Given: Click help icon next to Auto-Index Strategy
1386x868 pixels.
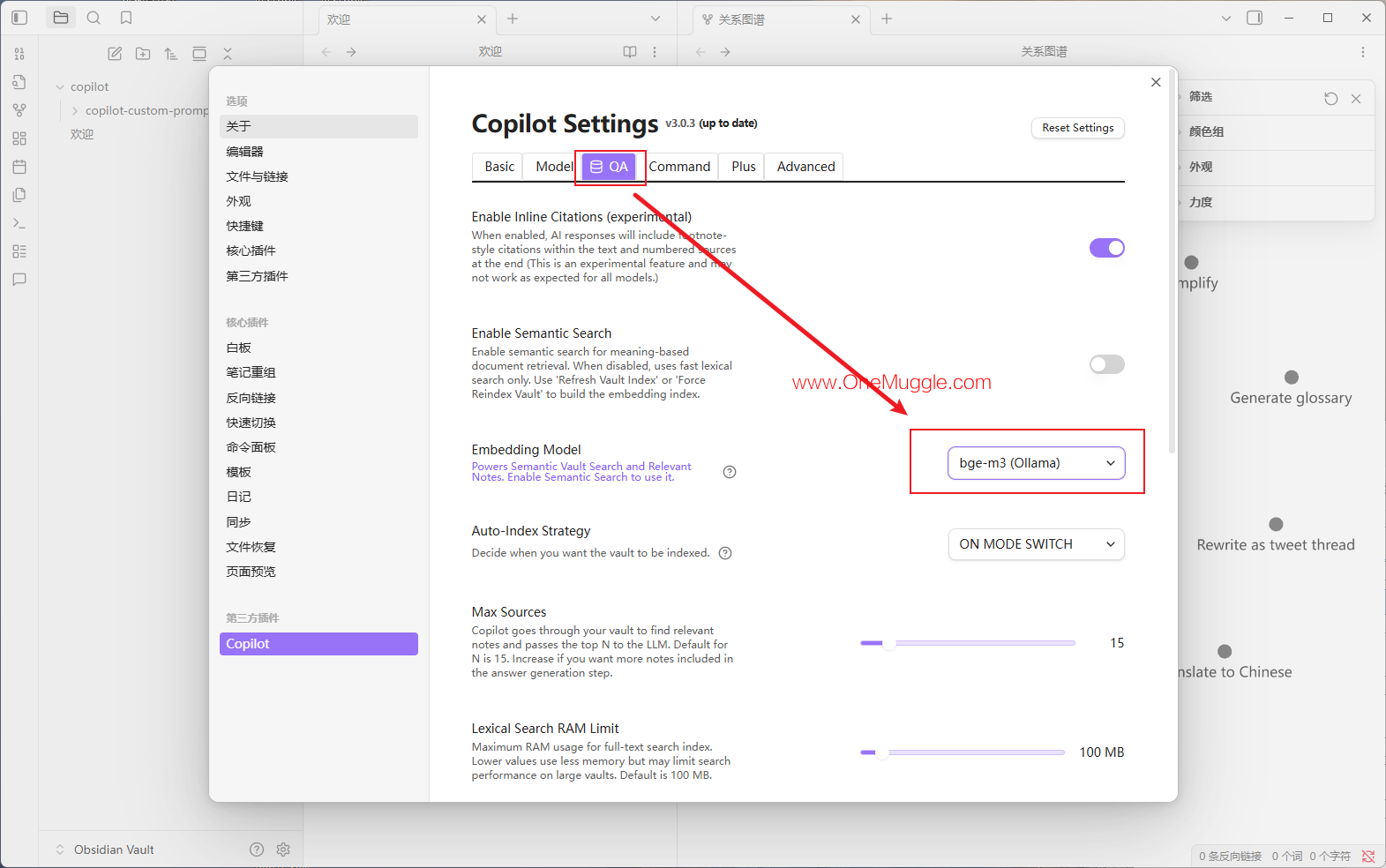Looking at the screenshot, I should point(725,553).
